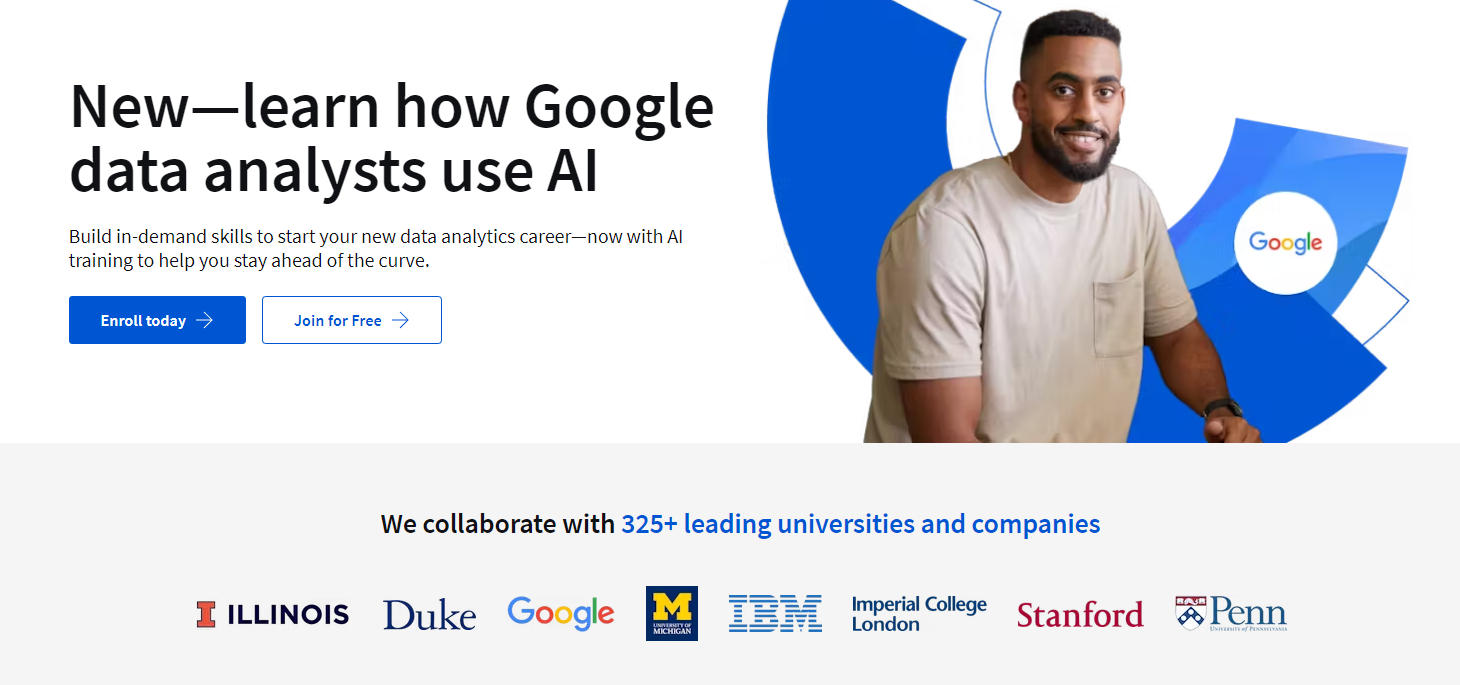This screenshot has height=685, width=1460.
Task: Click the Illinois university logo
Action: [272, 614]
